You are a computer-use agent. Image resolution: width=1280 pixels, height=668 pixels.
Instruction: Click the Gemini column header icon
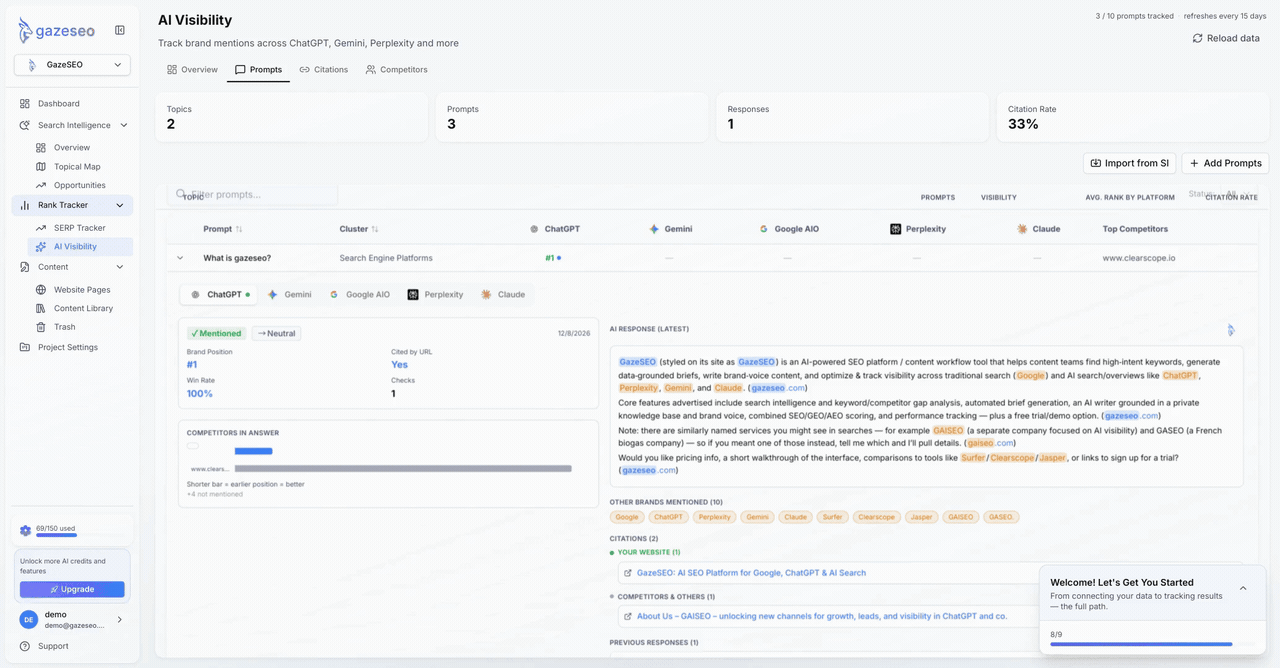tap(654, 229)
